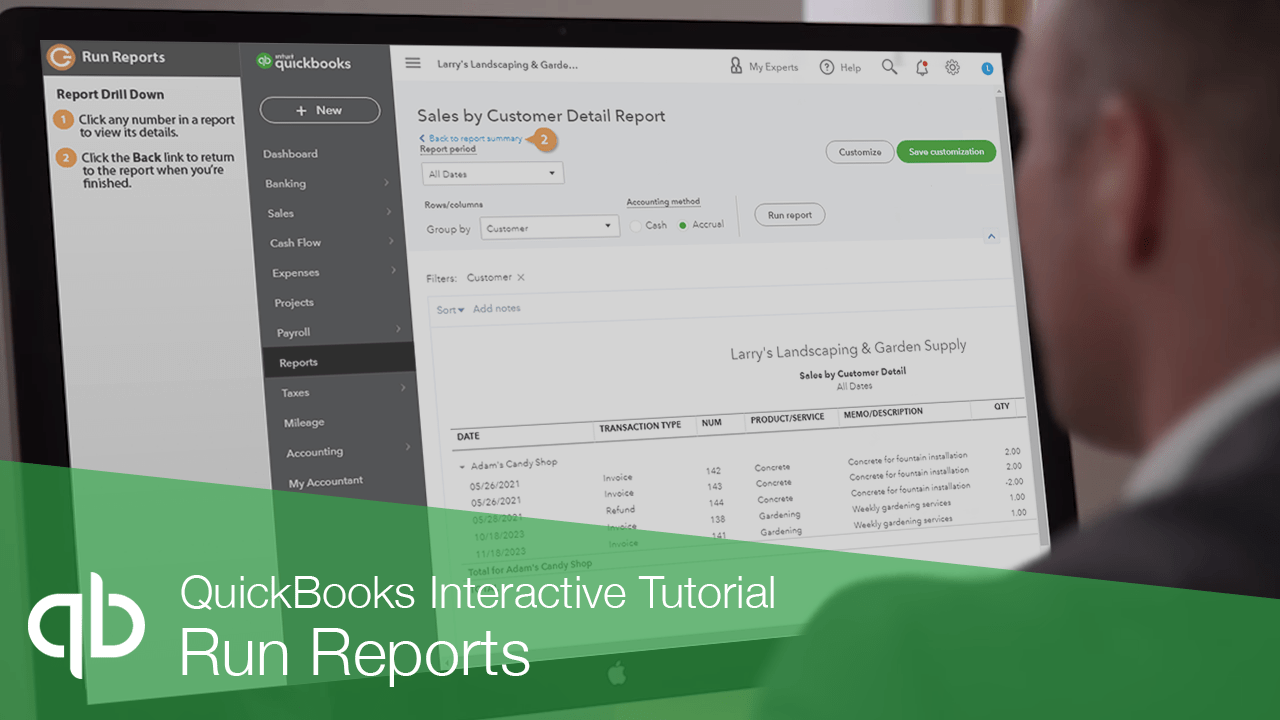Viewport: 1280px width, 720px height.
Task: Go to Dashboard in sidebar
Action: (x=290, y=154)
